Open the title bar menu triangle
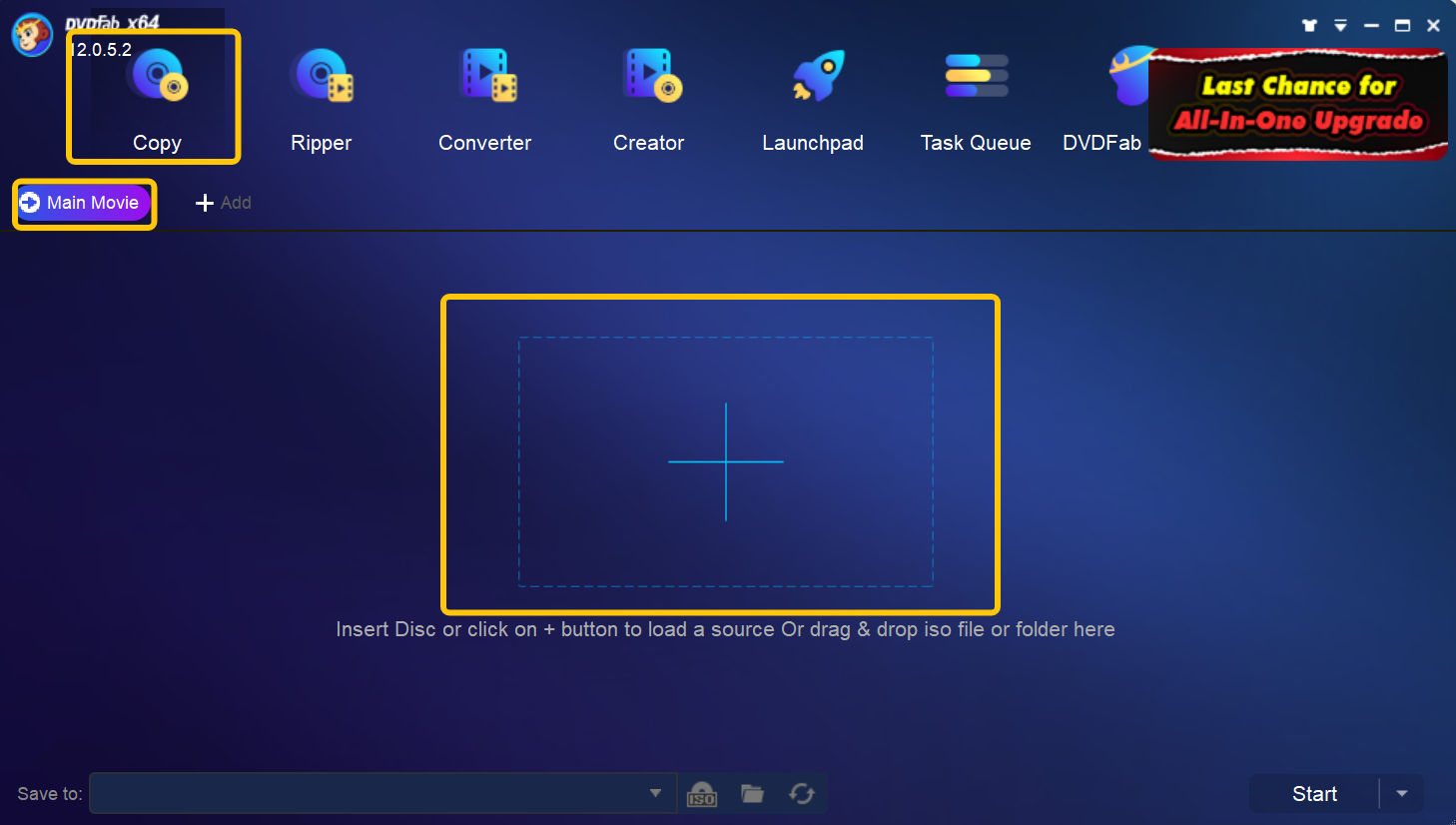 [x=1340, y=25]
